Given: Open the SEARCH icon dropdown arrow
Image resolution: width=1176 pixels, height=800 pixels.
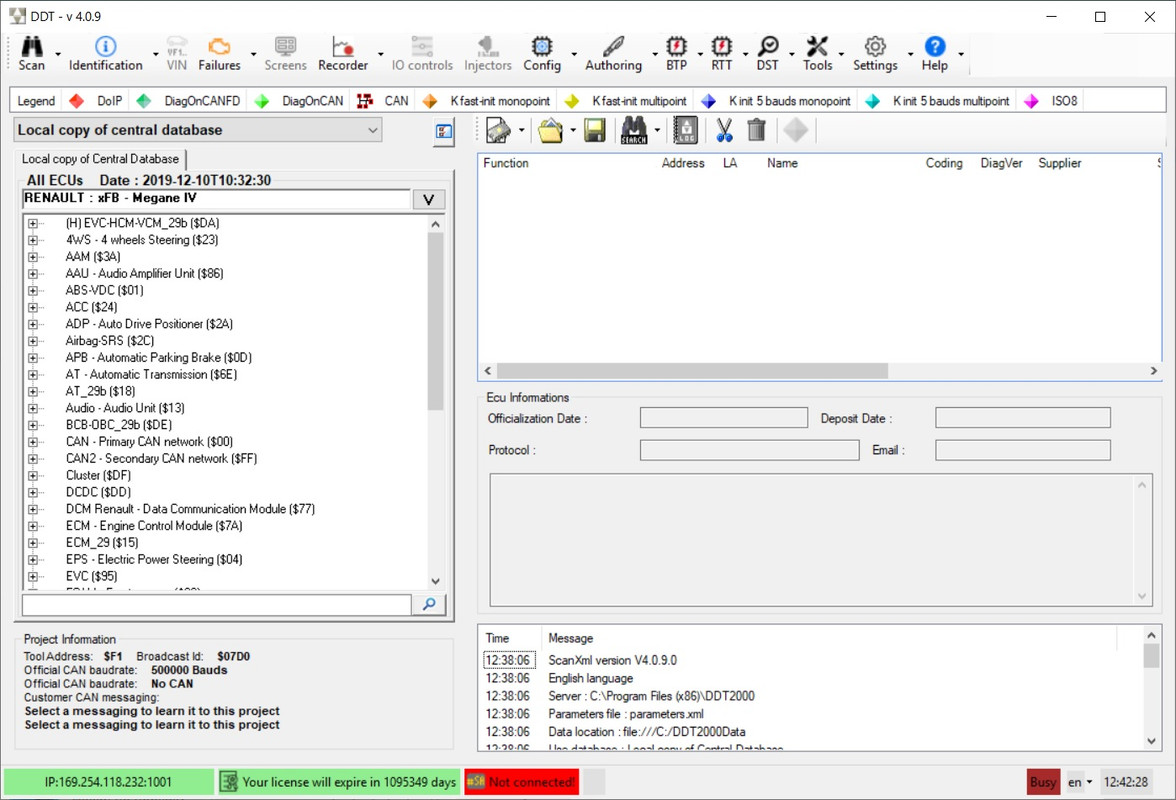Looking at the screenshot, I should pos(657,130).
